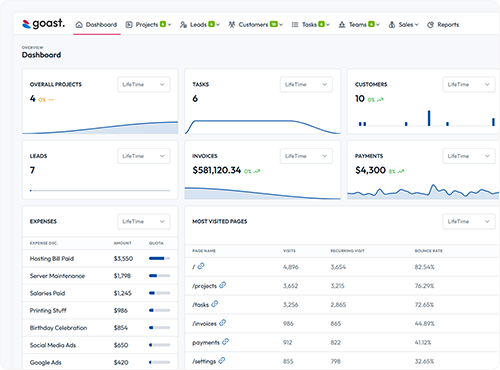Open link icon beside root / page
The image size is (500, 370).
tap(201, 266)
